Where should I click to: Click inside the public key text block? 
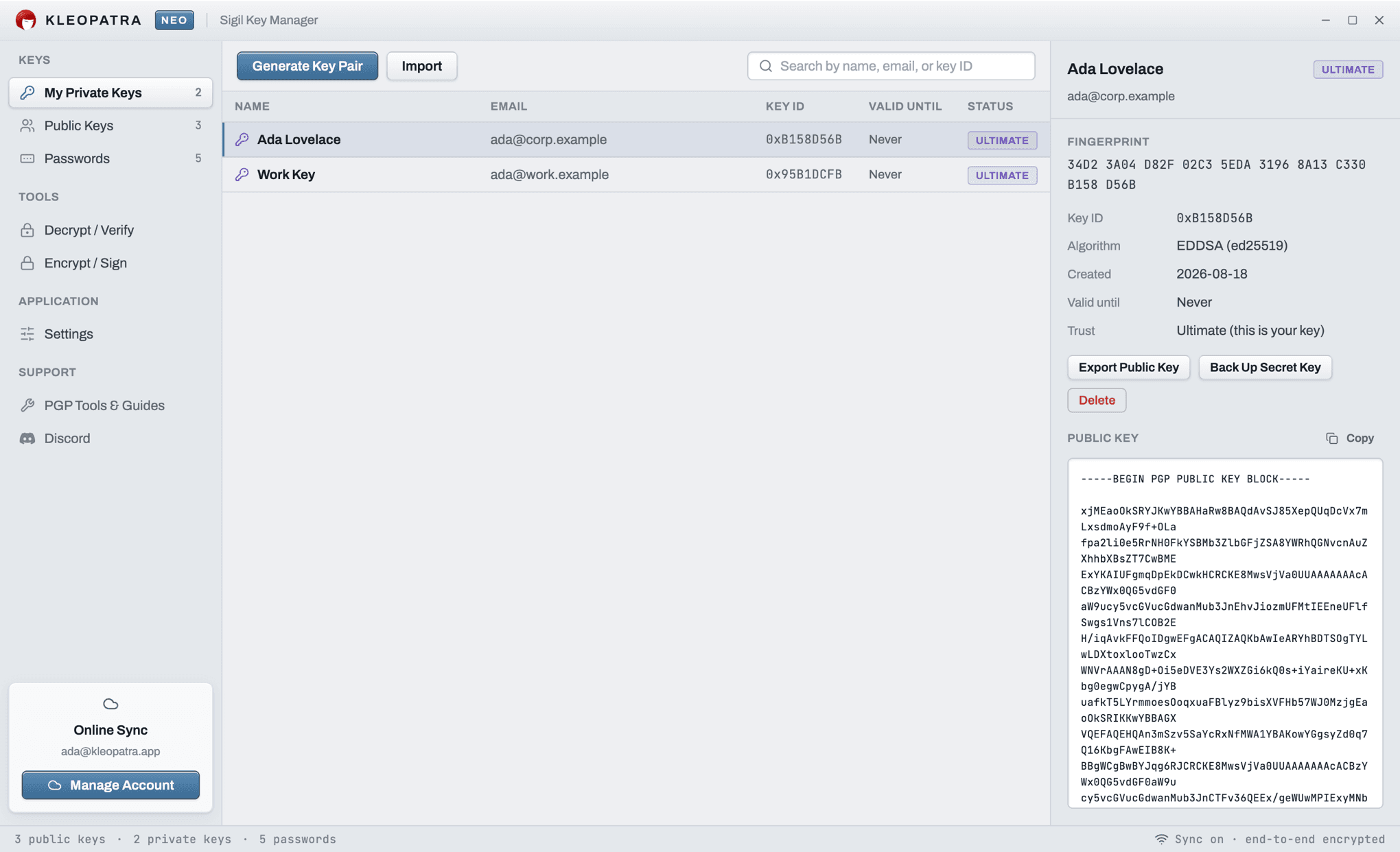point(1224,633)
